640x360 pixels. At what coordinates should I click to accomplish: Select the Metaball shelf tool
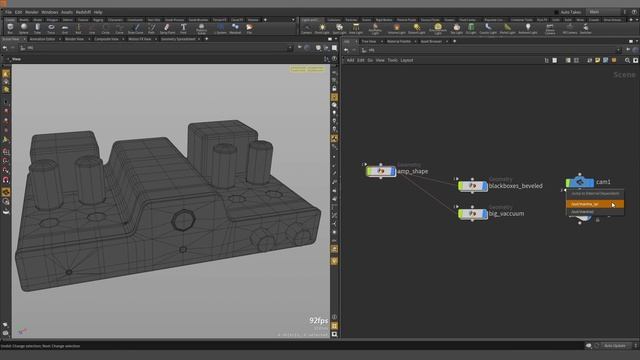235,29
